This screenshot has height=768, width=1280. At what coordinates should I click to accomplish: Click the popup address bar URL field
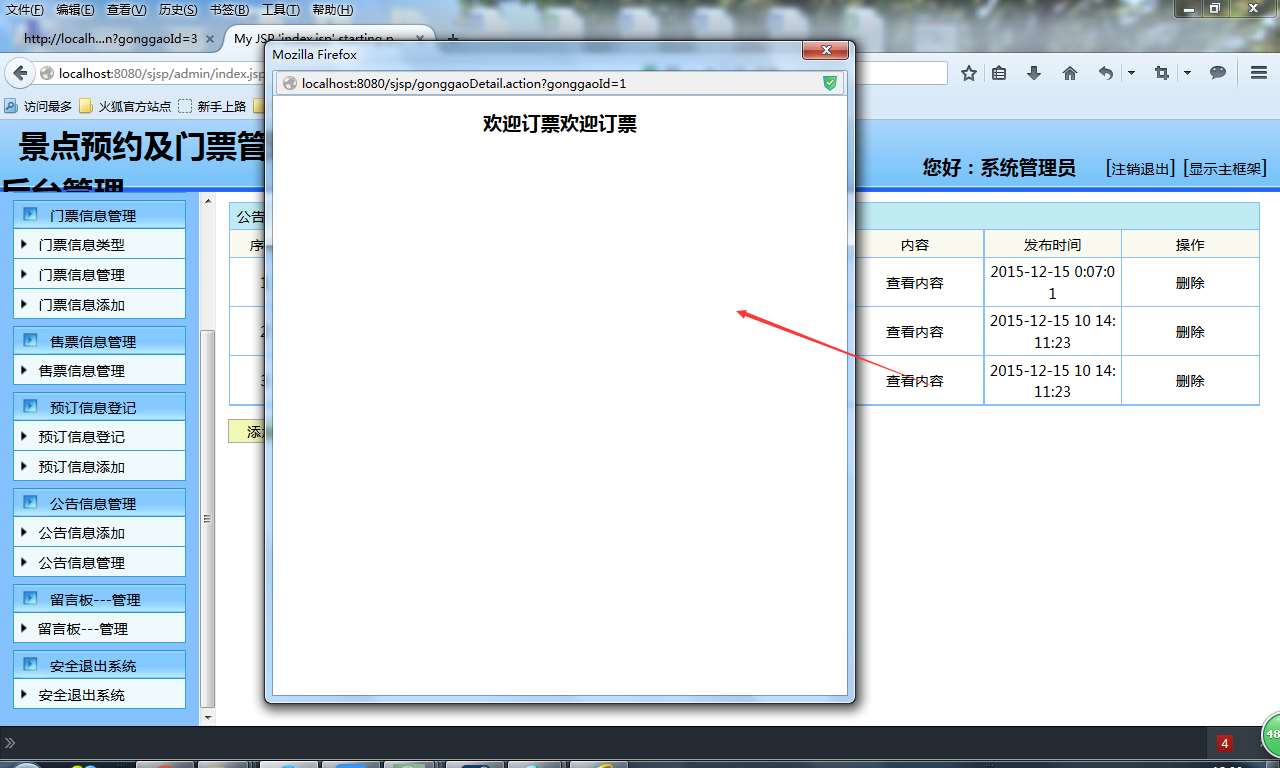[x=558, y=83]
